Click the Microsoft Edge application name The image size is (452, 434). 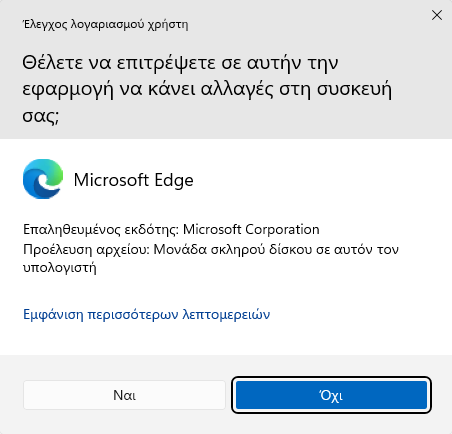(133, 180)
